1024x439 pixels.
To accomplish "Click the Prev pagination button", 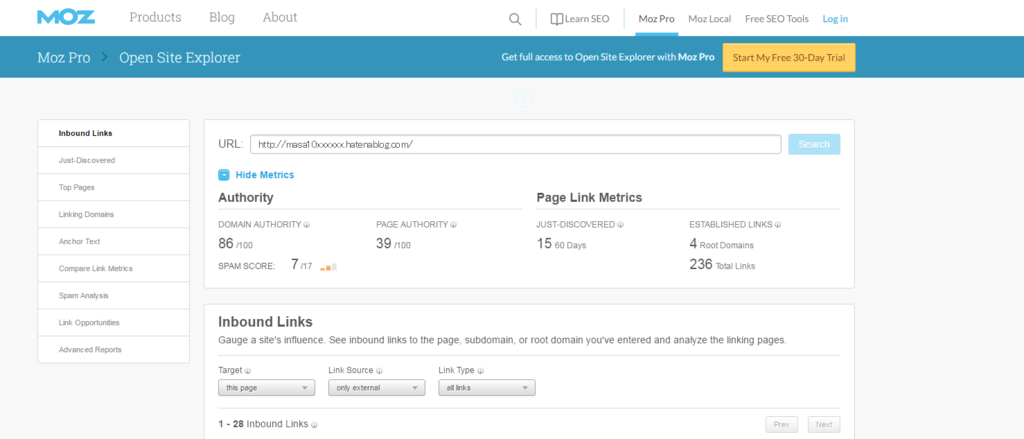I will tap(782, 425).
